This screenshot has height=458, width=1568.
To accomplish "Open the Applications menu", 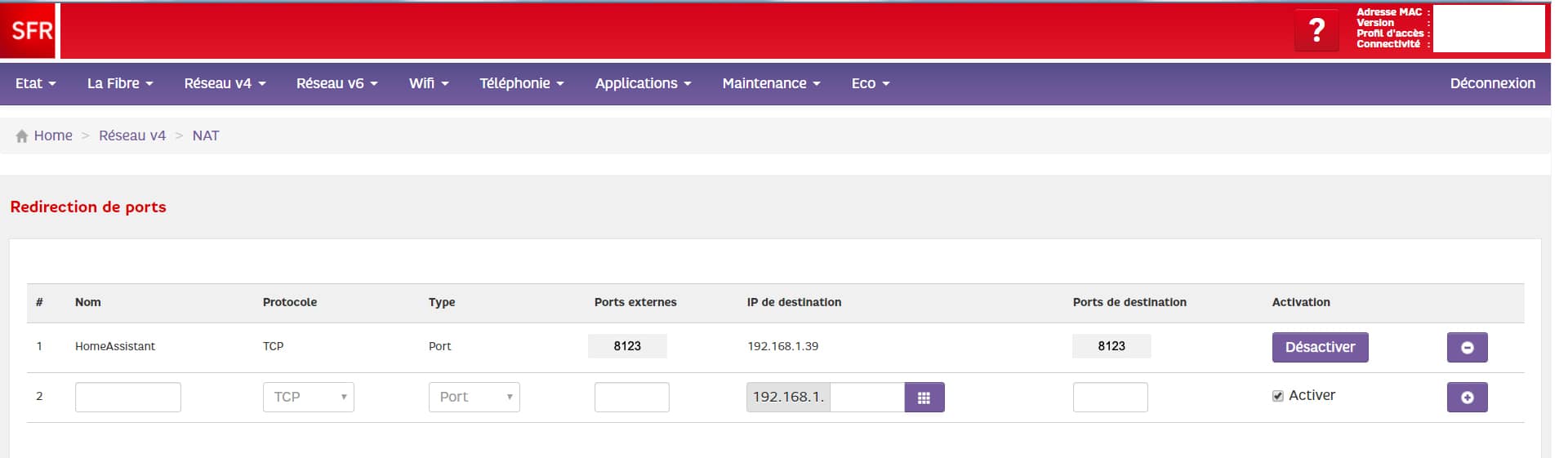I will 643,83.
